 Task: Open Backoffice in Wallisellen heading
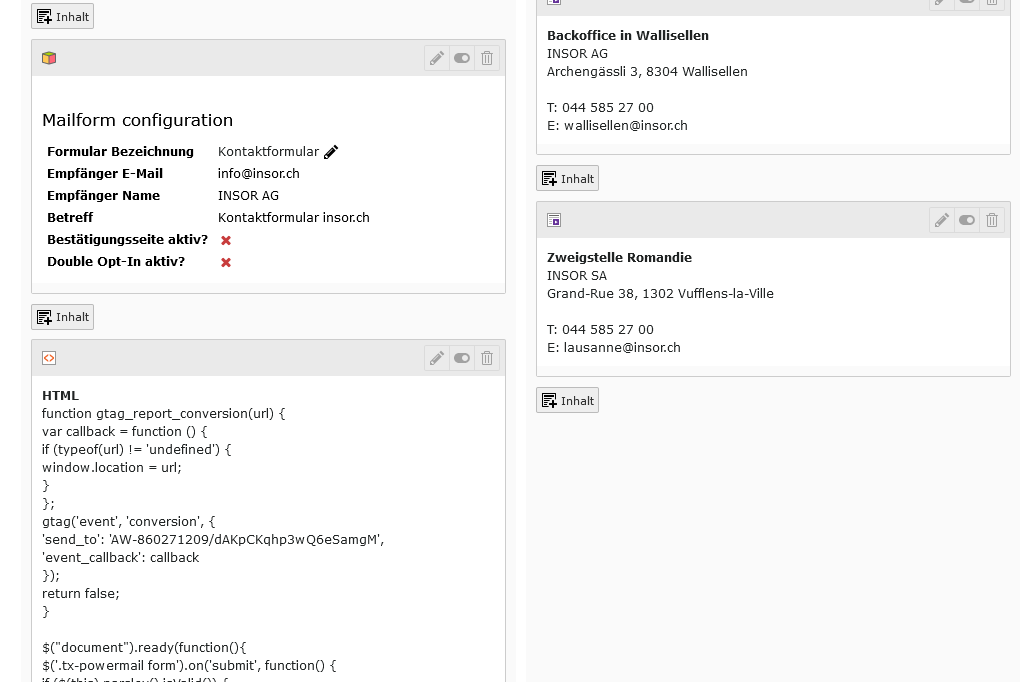[628, 36]
